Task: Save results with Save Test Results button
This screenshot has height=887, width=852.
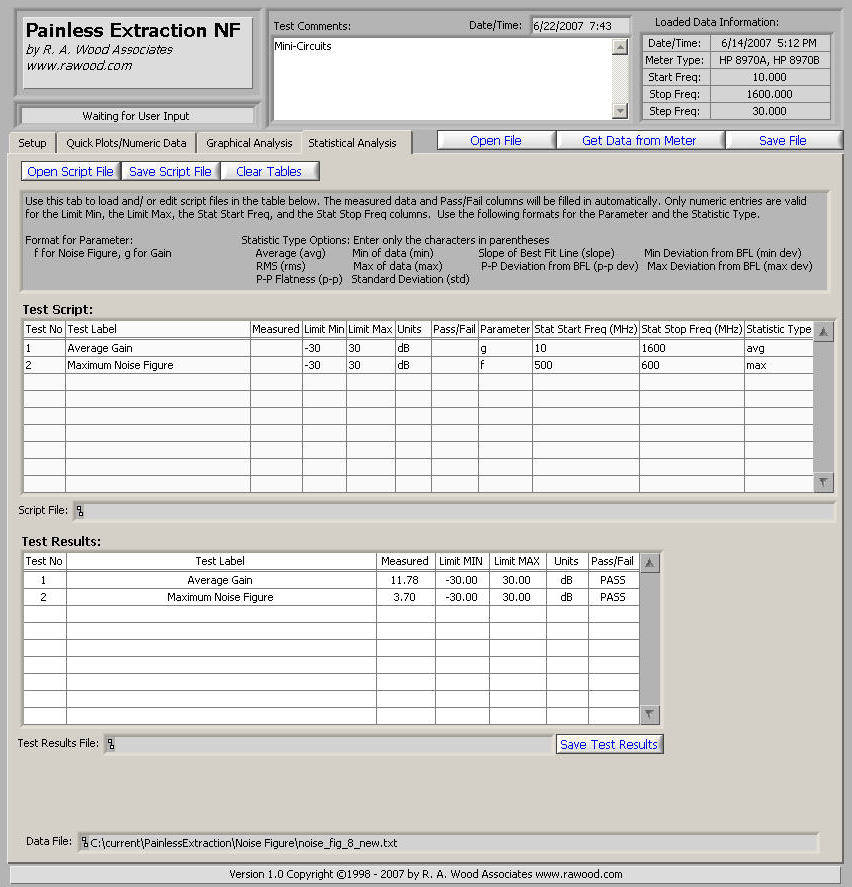Action: click(x=608, y=744)
